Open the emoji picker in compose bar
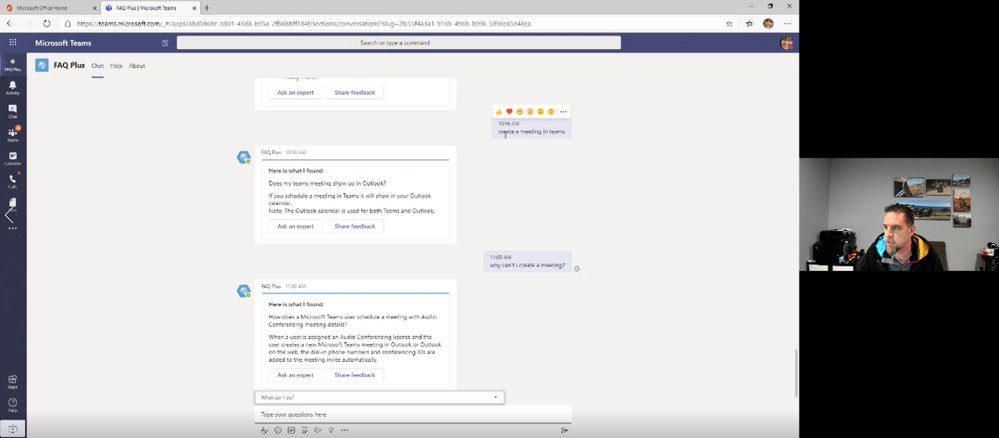 278,430
